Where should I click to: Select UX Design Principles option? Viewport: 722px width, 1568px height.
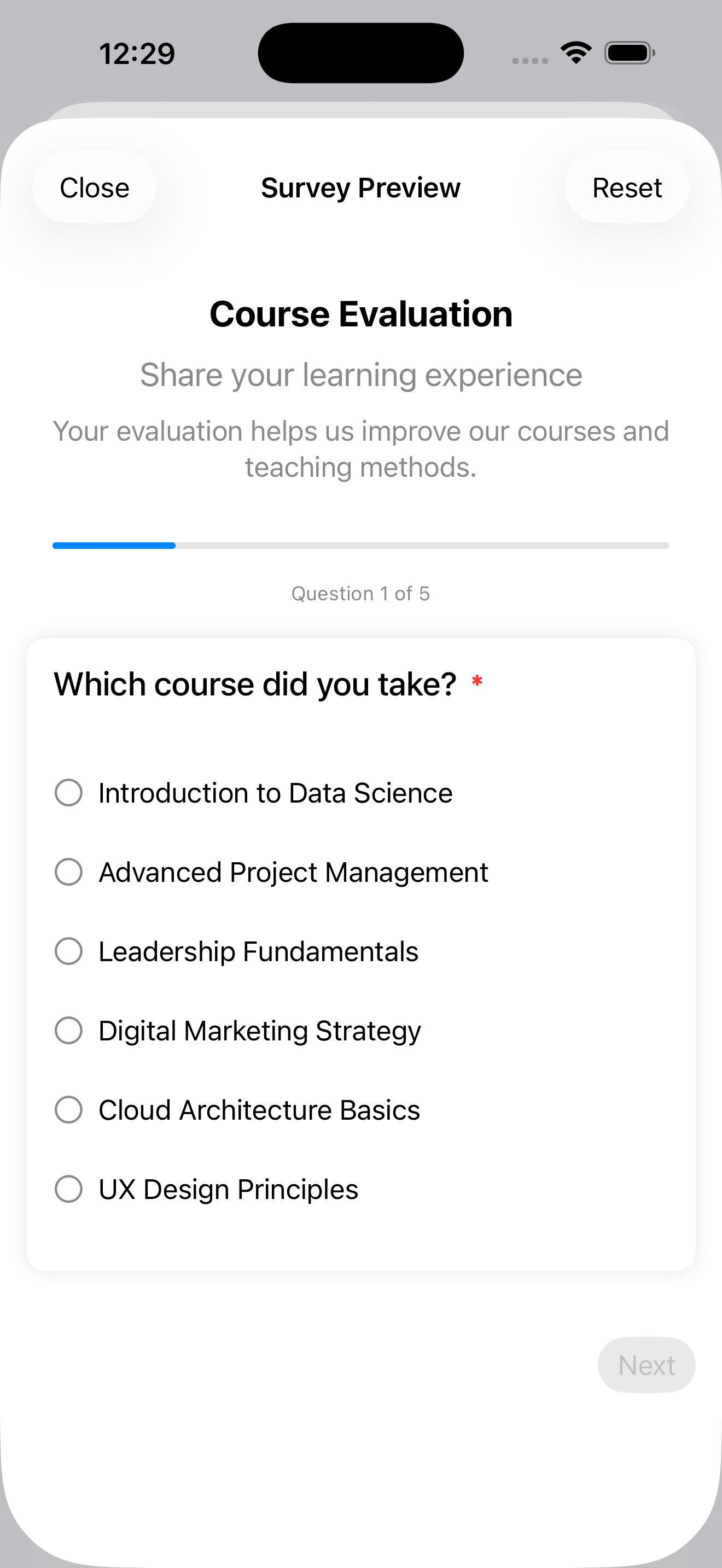point(69,1188)
